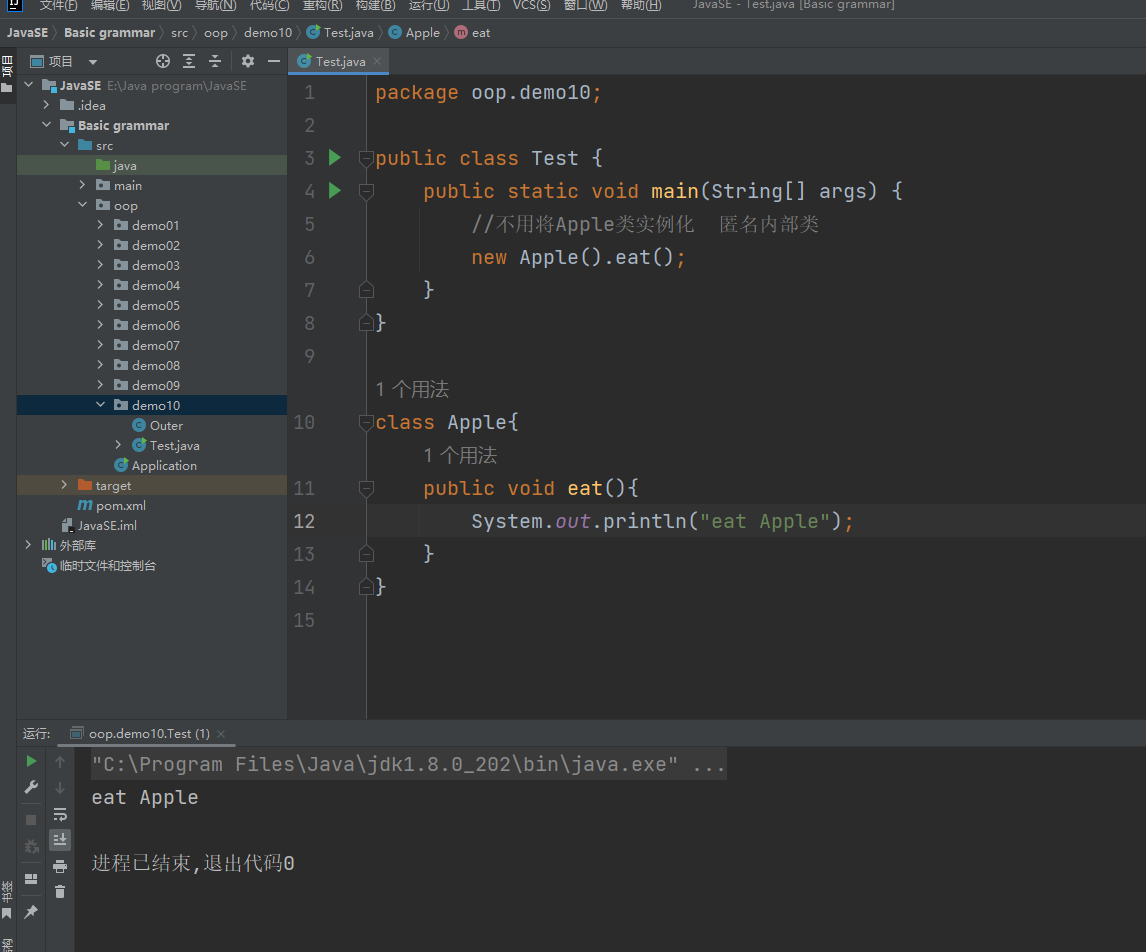
Task: Click the Expand All icon in project panel
Action: [189, 61]
